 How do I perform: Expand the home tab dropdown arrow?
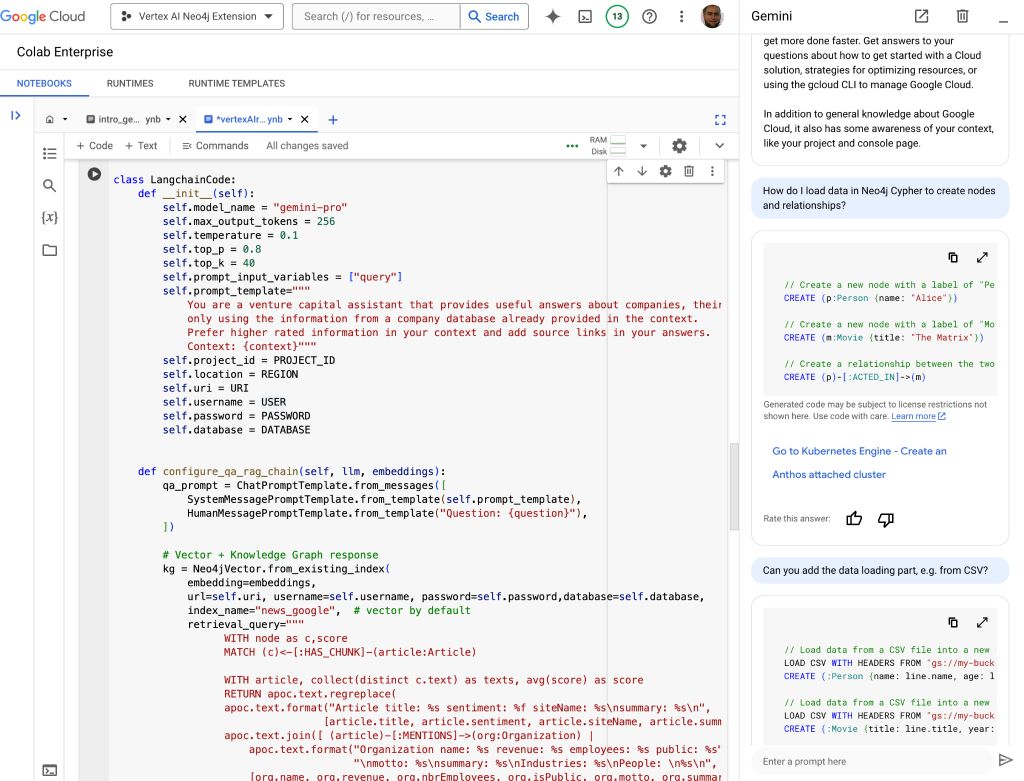65,120
